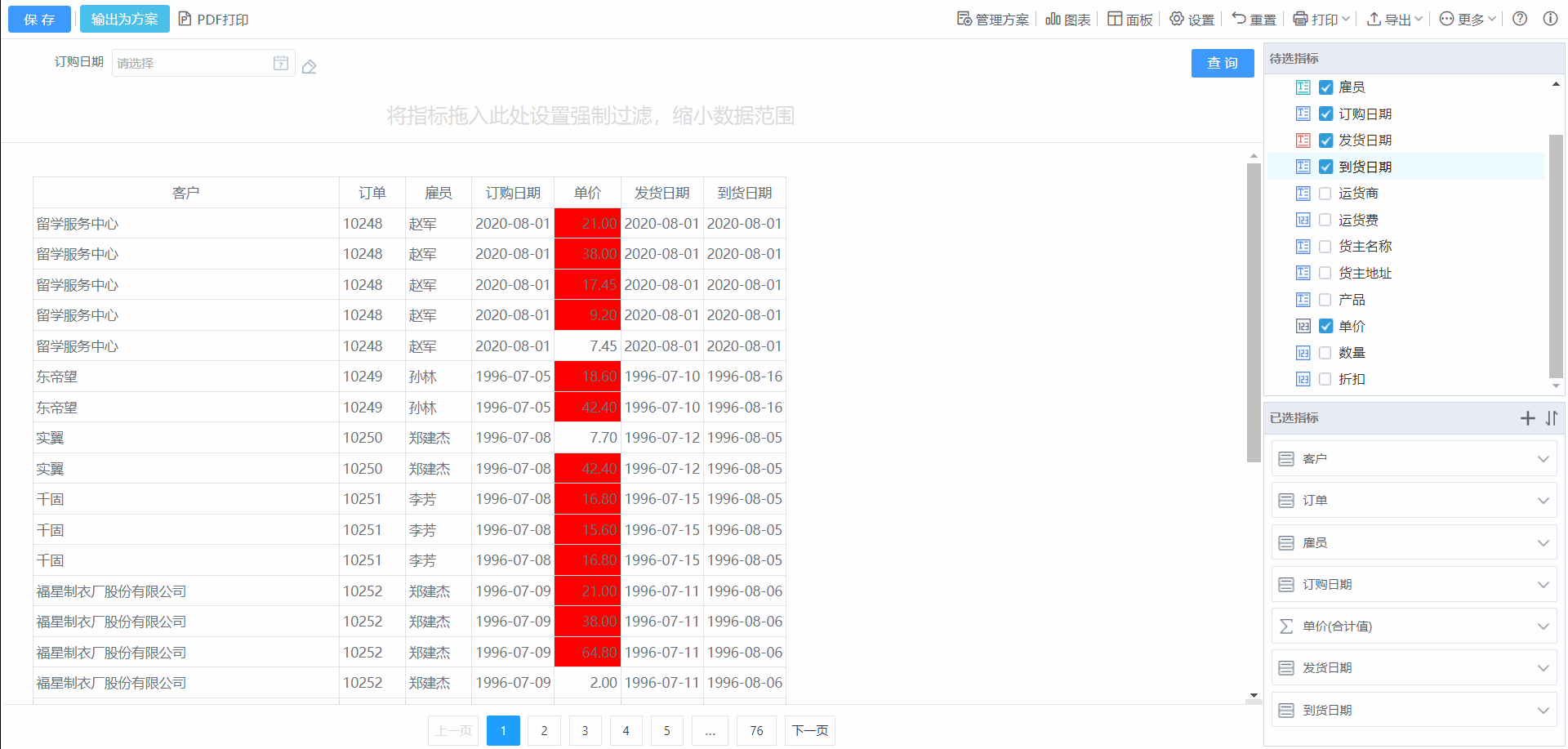
Task: Enable the 折扣 checkbox
Action: (1325, 379)
